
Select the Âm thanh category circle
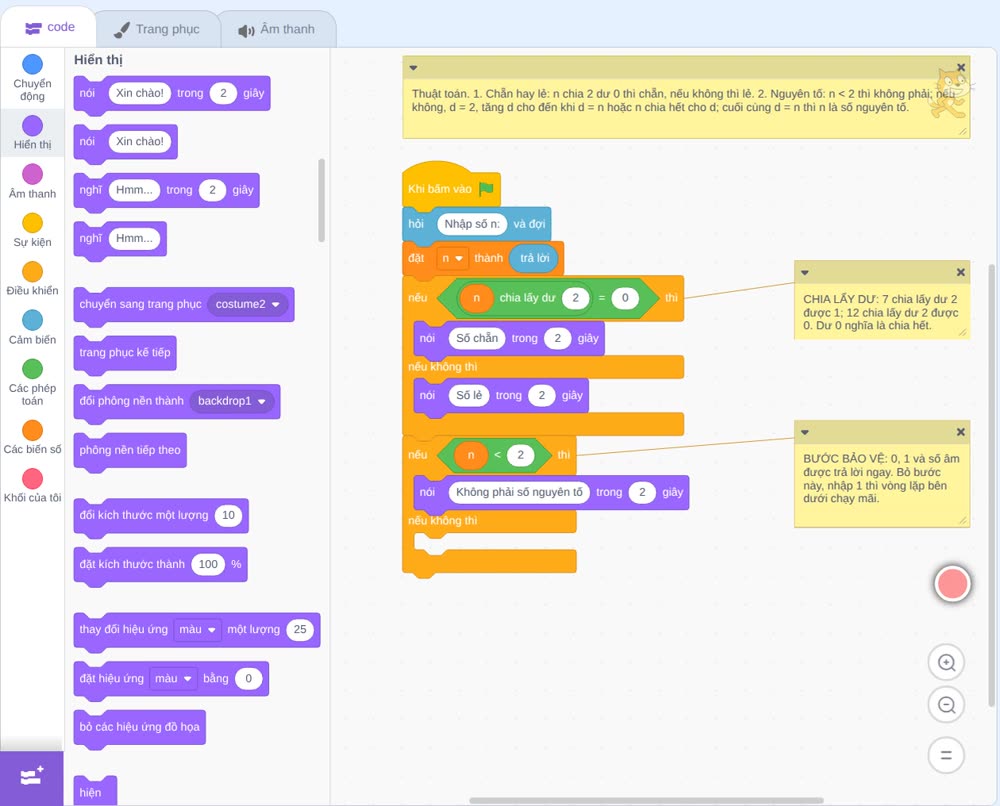(x=33, y=174)
